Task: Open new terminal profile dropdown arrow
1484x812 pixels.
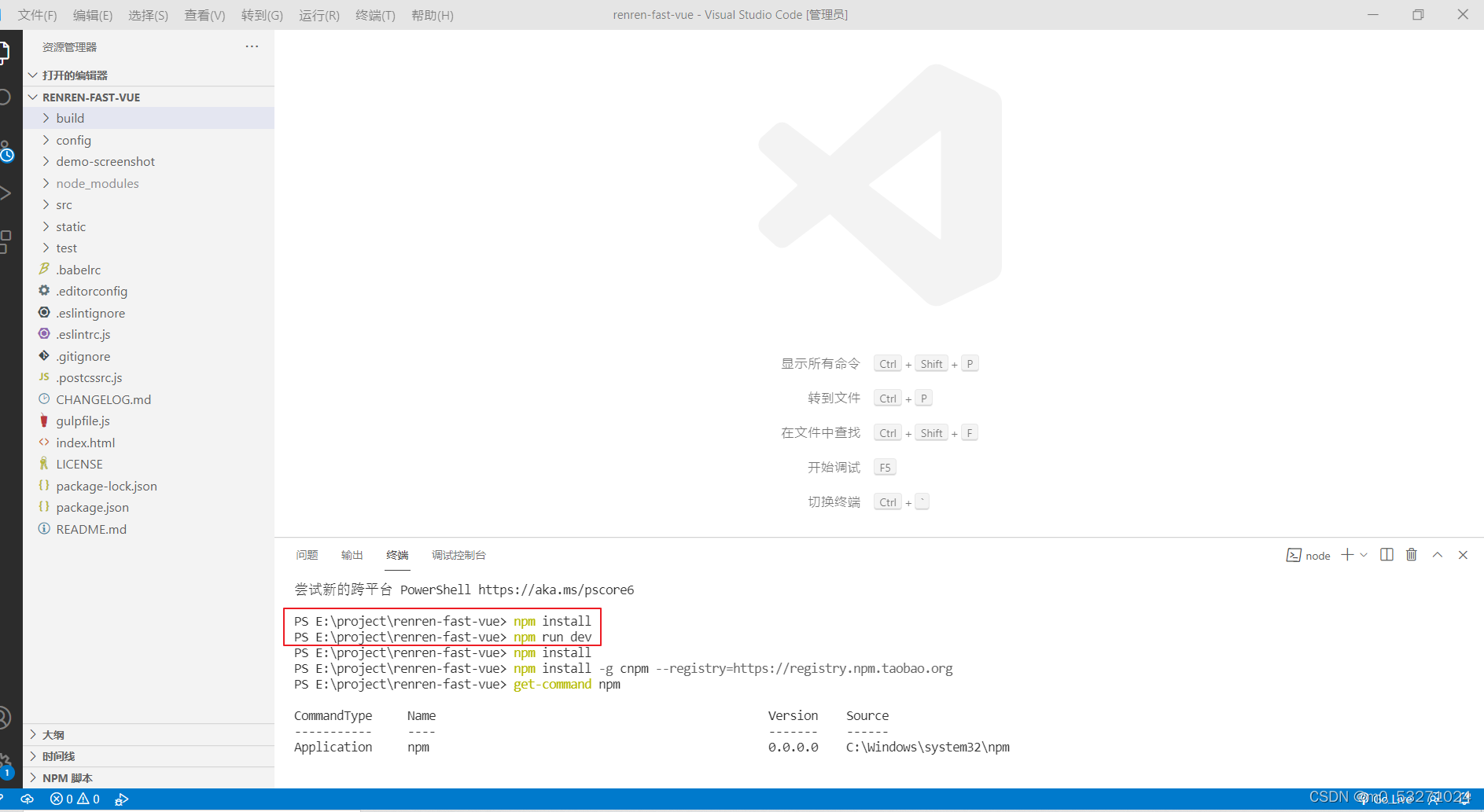Action: click(x=1364, y=555)
